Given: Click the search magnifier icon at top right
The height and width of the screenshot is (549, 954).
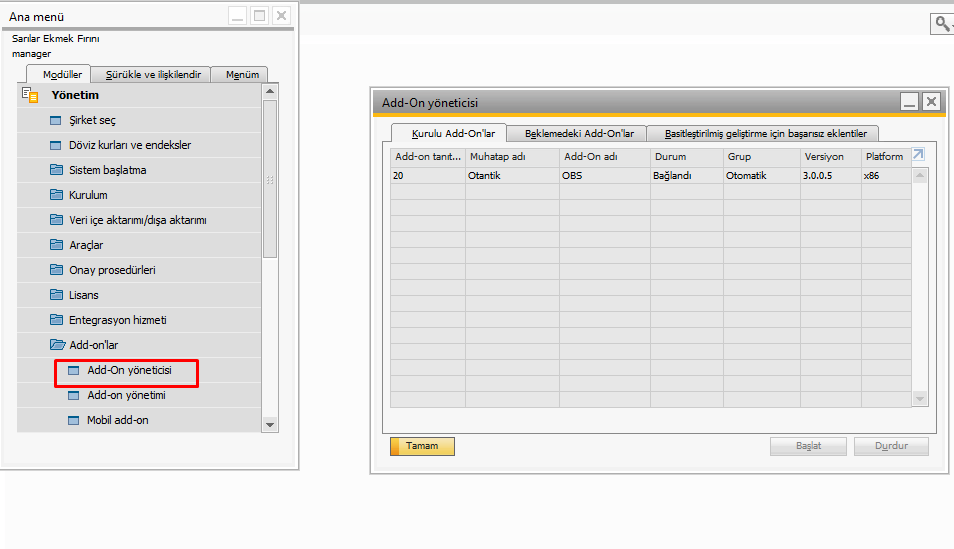Looking at the screenshot, I should pos(941,23).
